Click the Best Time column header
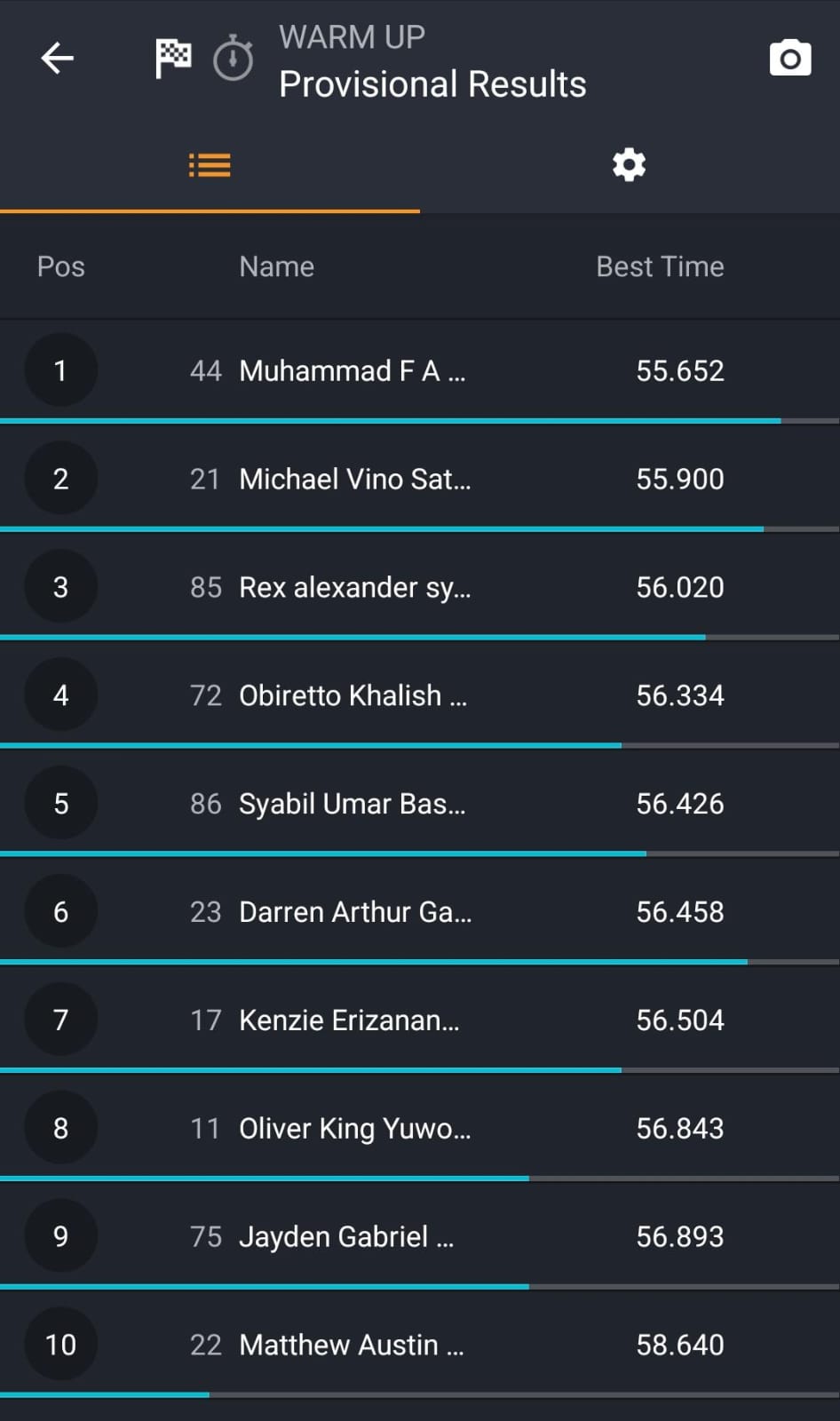840x1421 pixels. click(x=660, y=266)
